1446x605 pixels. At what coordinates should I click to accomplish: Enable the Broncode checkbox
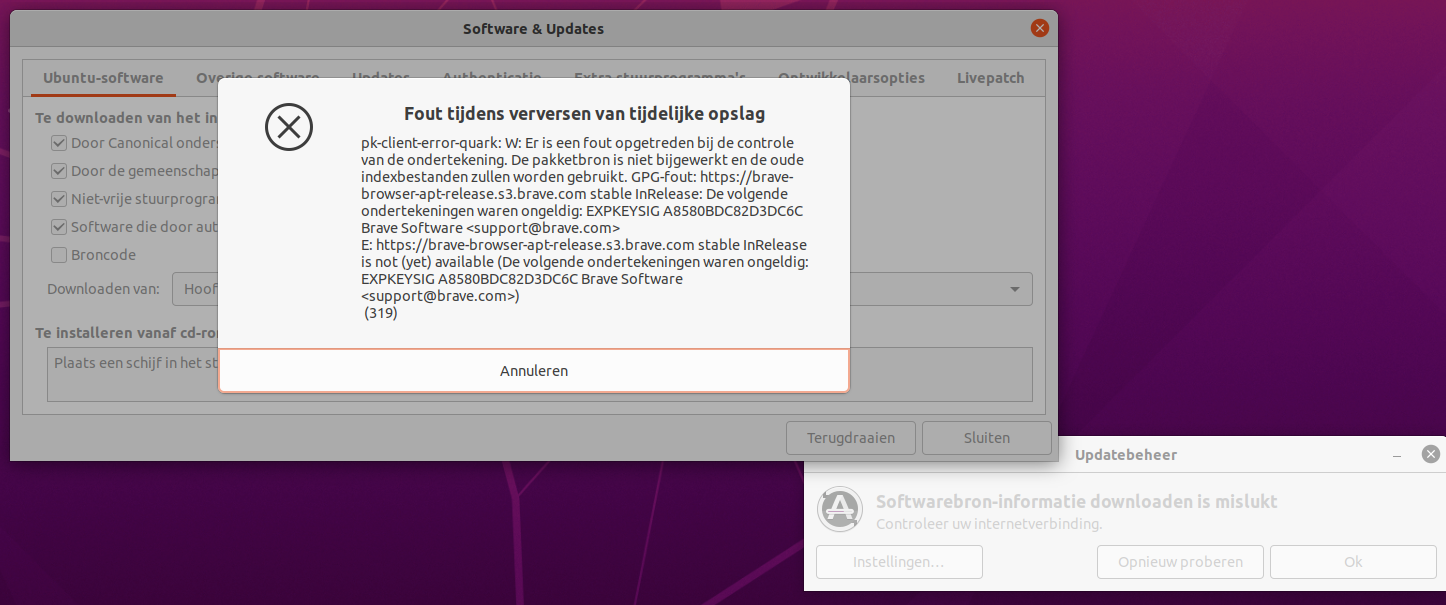(x=59, y=255)
